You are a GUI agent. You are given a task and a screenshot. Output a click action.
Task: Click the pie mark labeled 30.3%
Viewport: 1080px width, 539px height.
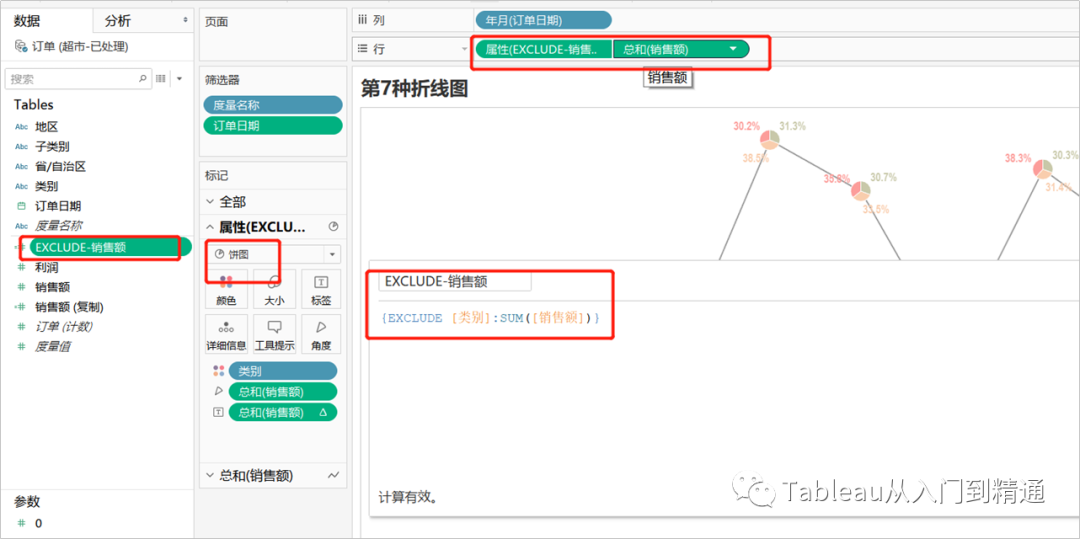pyautogui.click(x=1043, y=169)
